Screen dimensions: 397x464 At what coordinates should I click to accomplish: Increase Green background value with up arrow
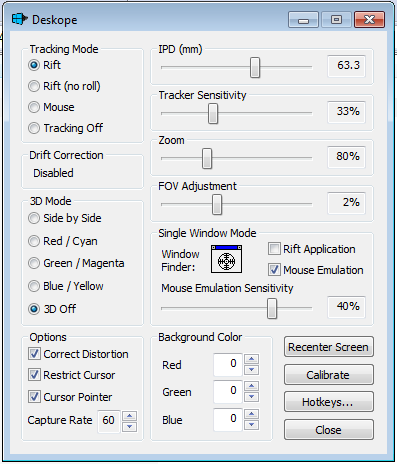pos(252,386)
